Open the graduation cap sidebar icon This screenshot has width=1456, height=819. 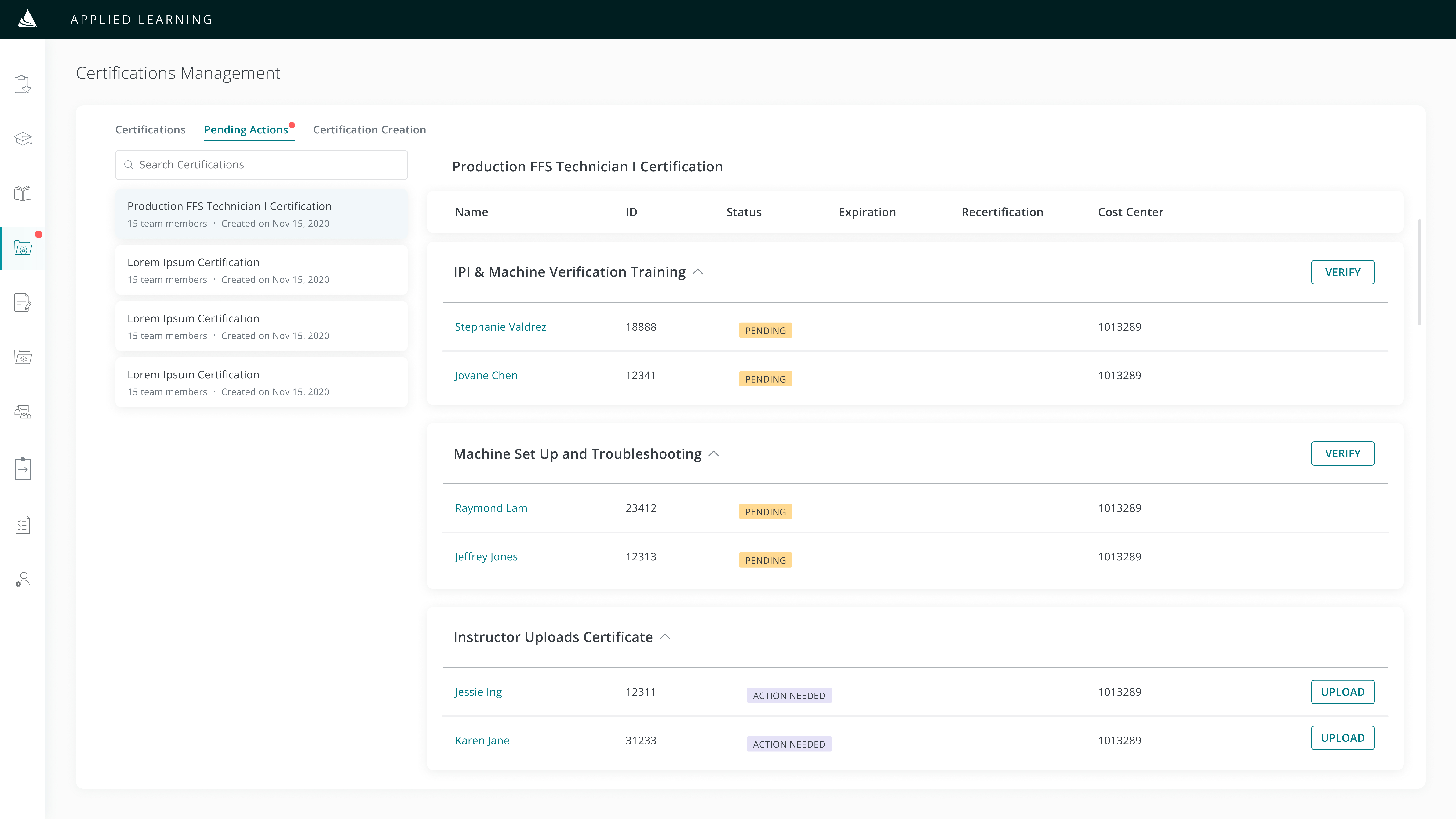coord(23,138)
